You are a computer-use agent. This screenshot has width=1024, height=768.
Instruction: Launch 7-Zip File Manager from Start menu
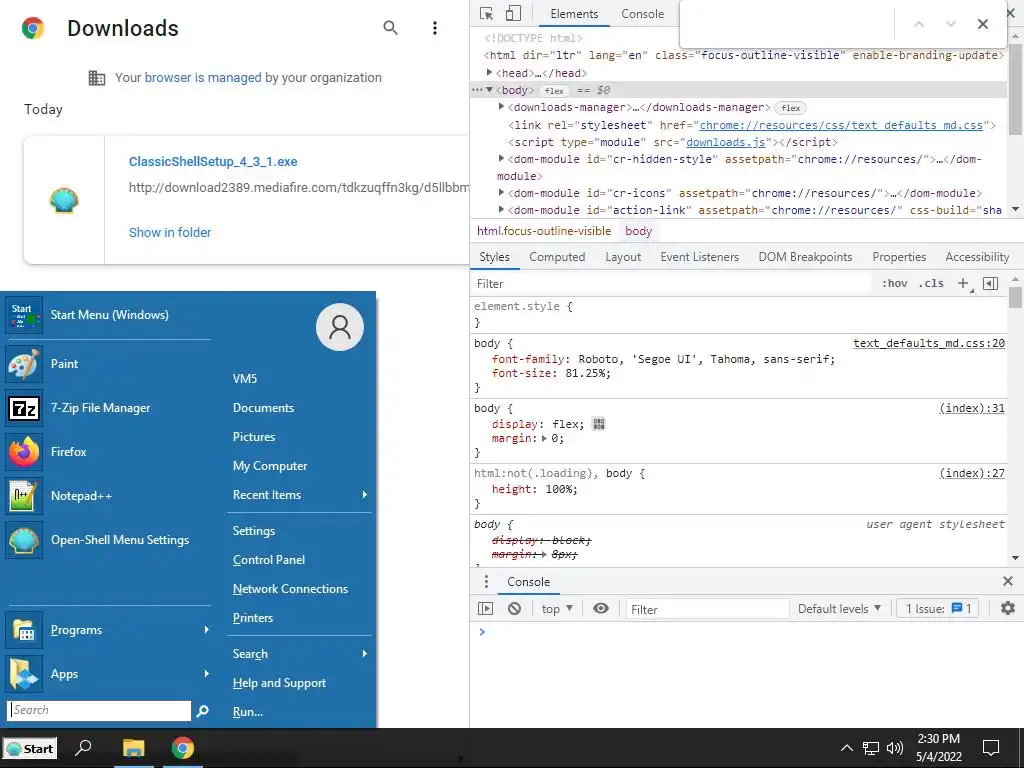(x=108, y=408)
